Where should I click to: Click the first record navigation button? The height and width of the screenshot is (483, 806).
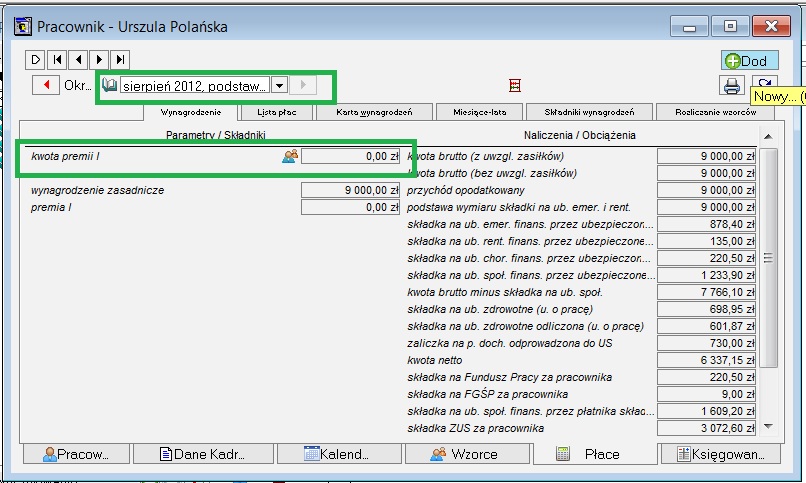57,60
